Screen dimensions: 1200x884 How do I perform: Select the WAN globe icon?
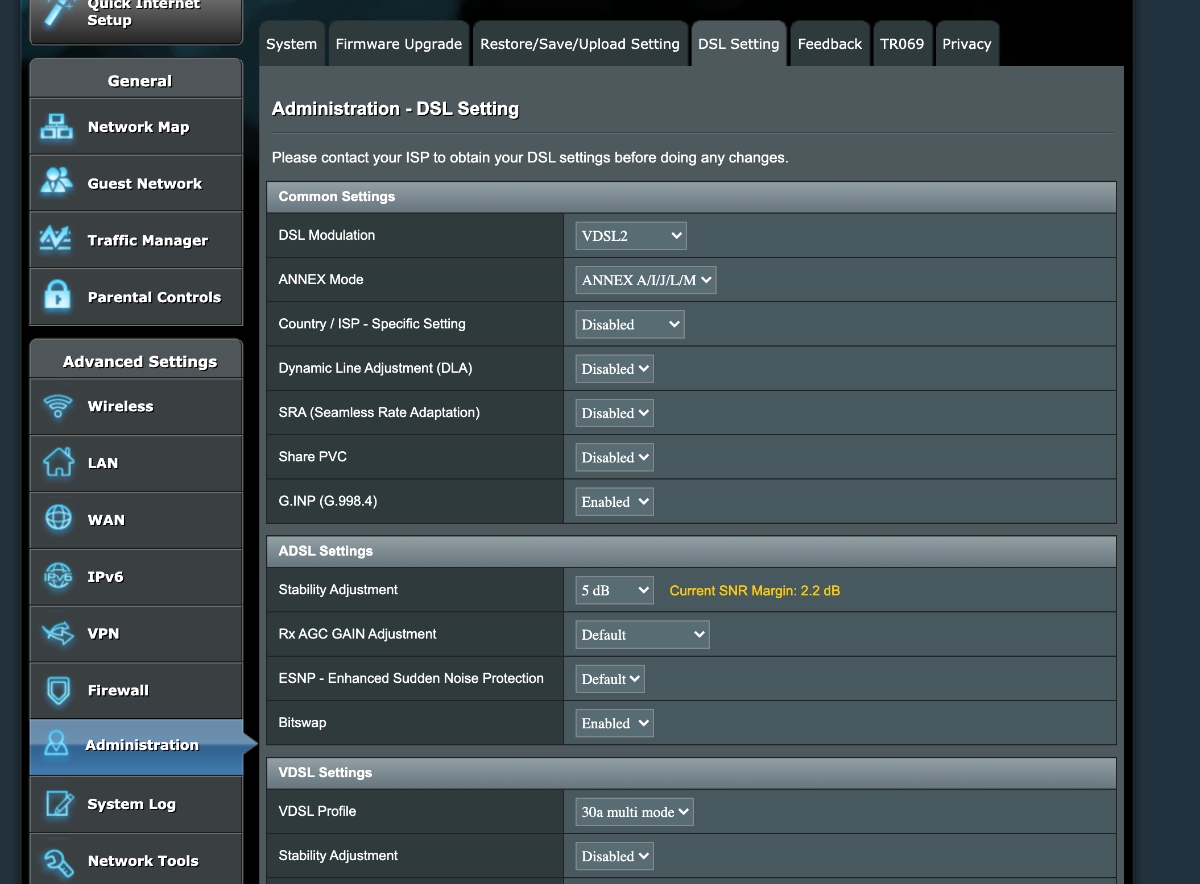[x=58, y=519]
